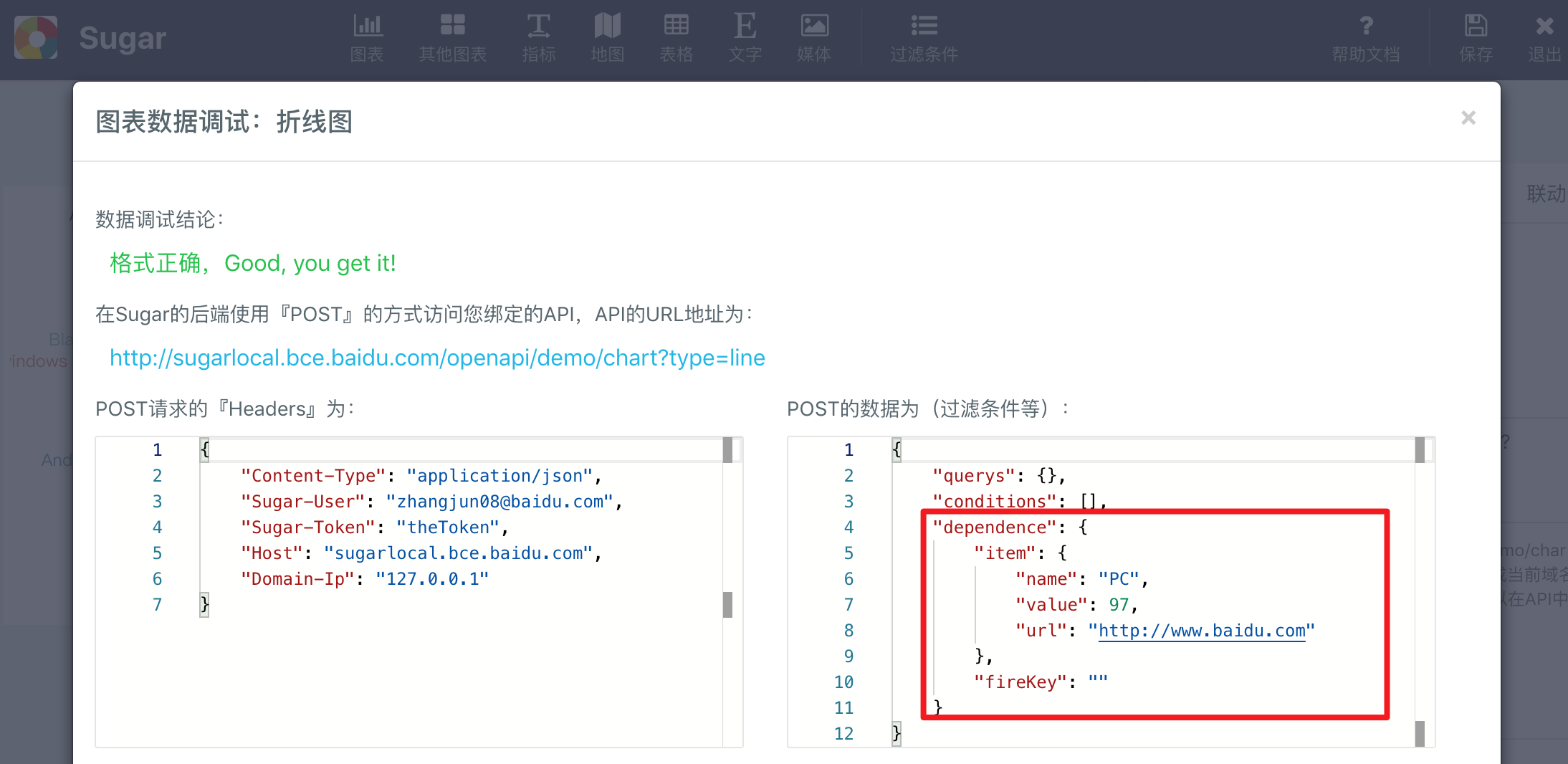Close the 图表数据调试 dialog
1568x764 pixels.
pos(1468,118)
